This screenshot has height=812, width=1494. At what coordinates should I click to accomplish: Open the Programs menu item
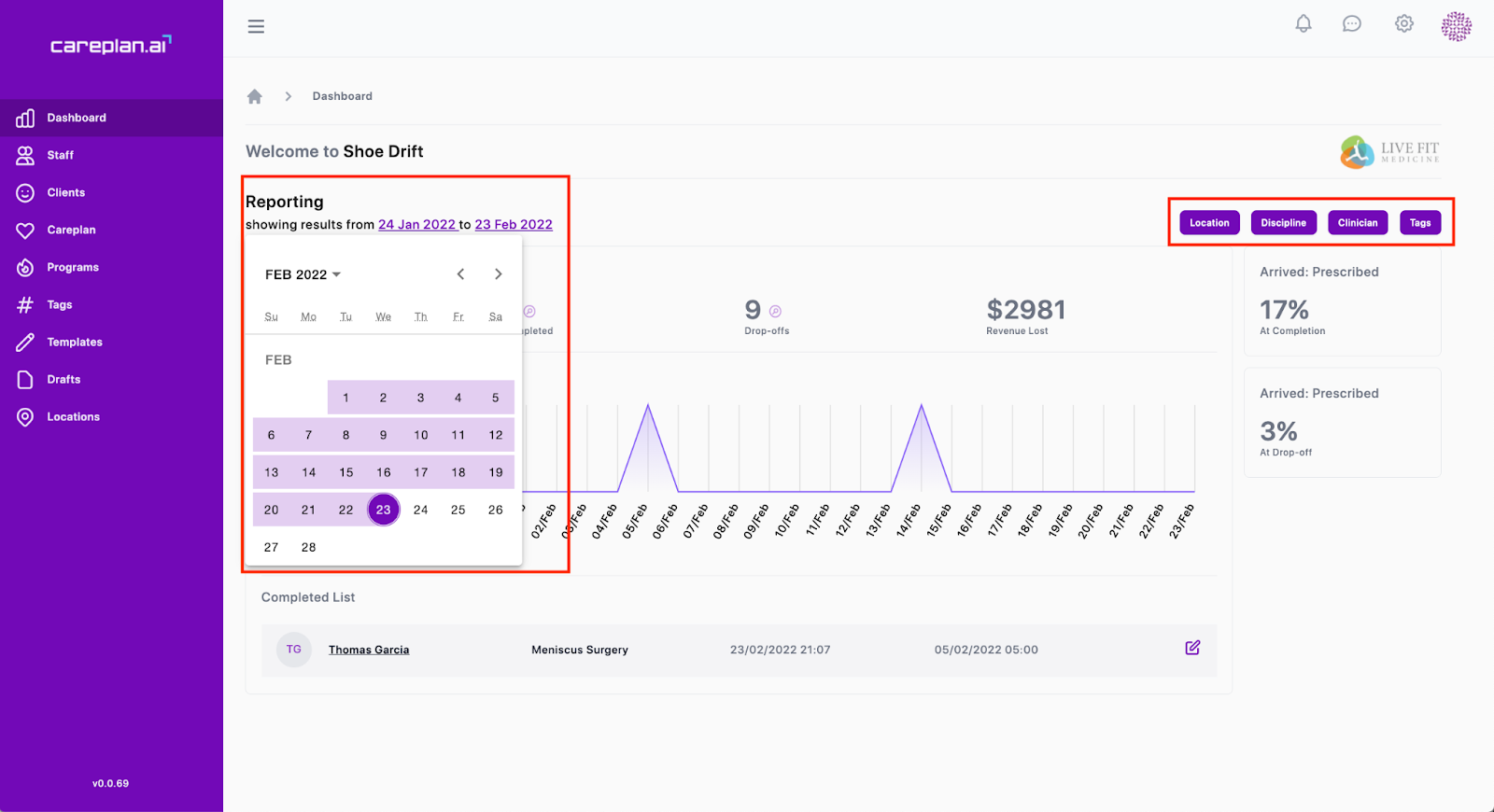coord(111,267)
